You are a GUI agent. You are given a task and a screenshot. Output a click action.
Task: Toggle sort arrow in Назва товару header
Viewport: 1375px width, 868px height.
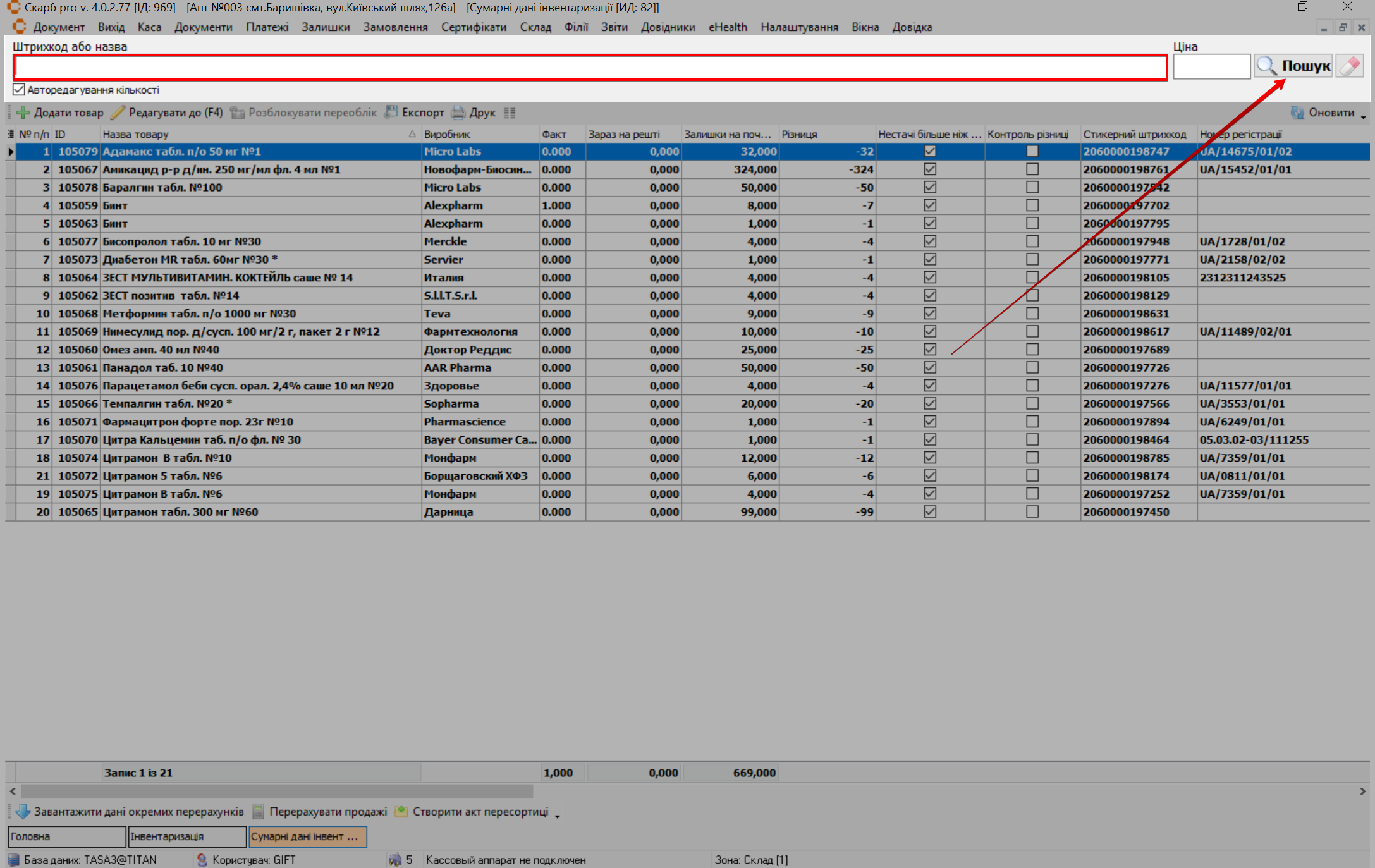(412, 134)
